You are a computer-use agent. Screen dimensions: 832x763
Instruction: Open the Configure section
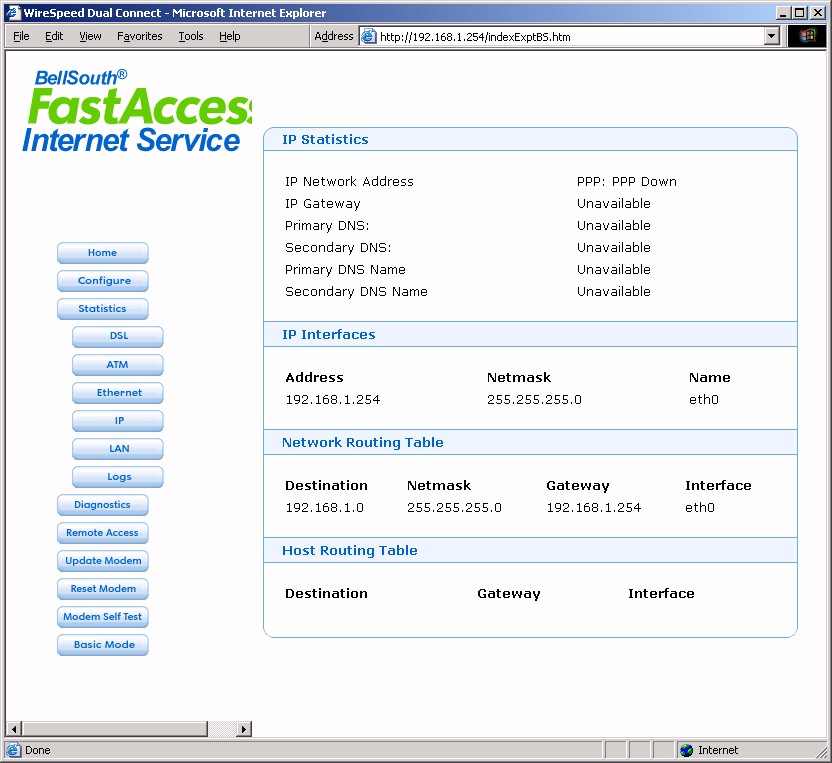pyautogui.click(x=102, y=281)
